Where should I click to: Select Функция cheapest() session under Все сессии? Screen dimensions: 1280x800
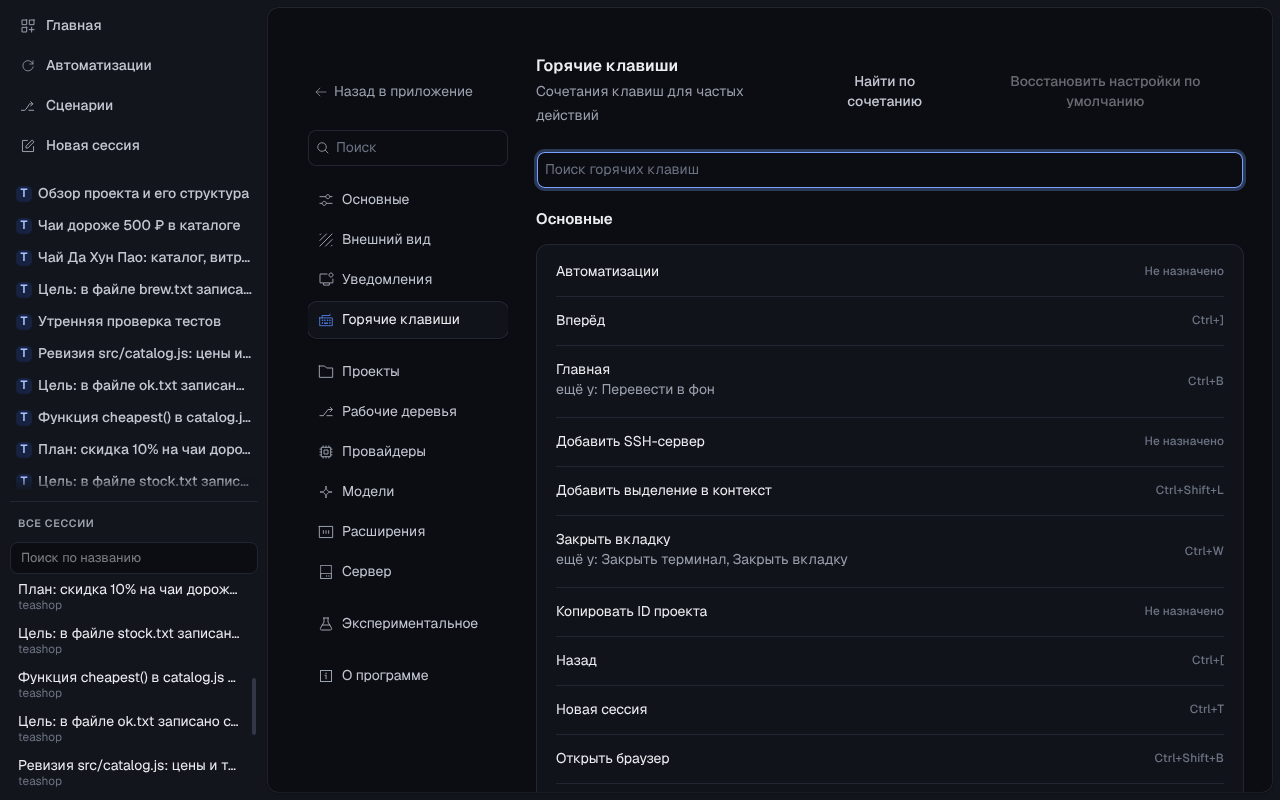(130, 684)
